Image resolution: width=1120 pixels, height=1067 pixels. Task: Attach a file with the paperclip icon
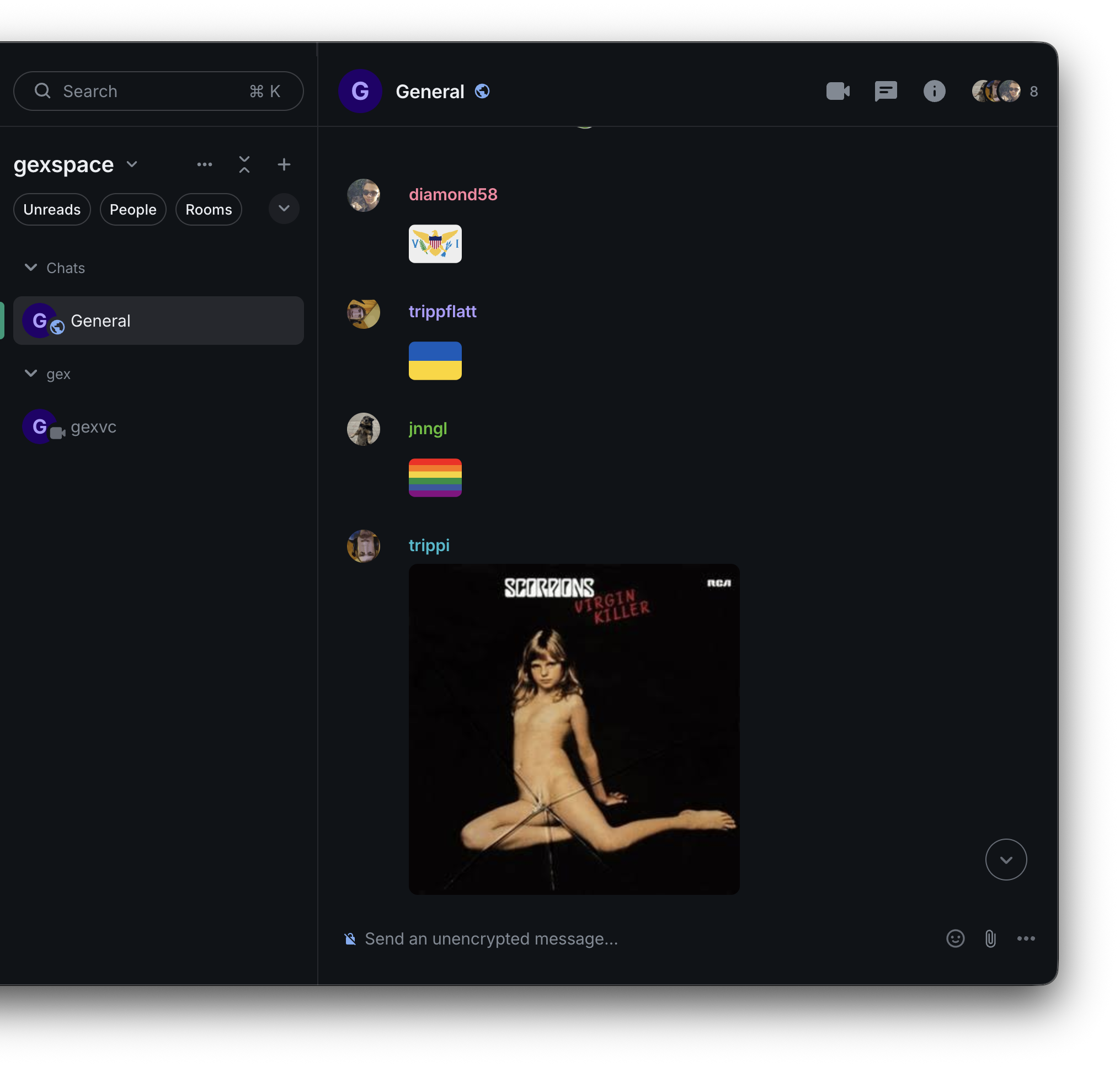990,938
